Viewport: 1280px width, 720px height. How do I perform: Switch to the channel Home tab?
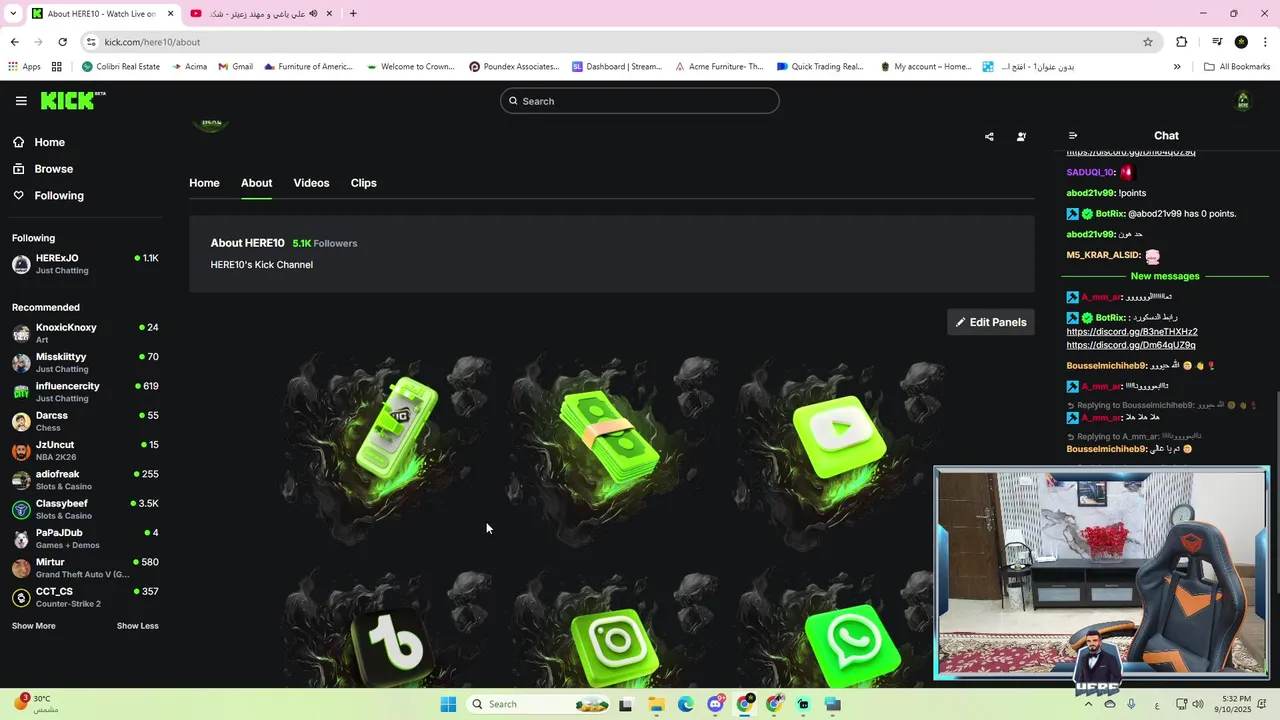204,183
